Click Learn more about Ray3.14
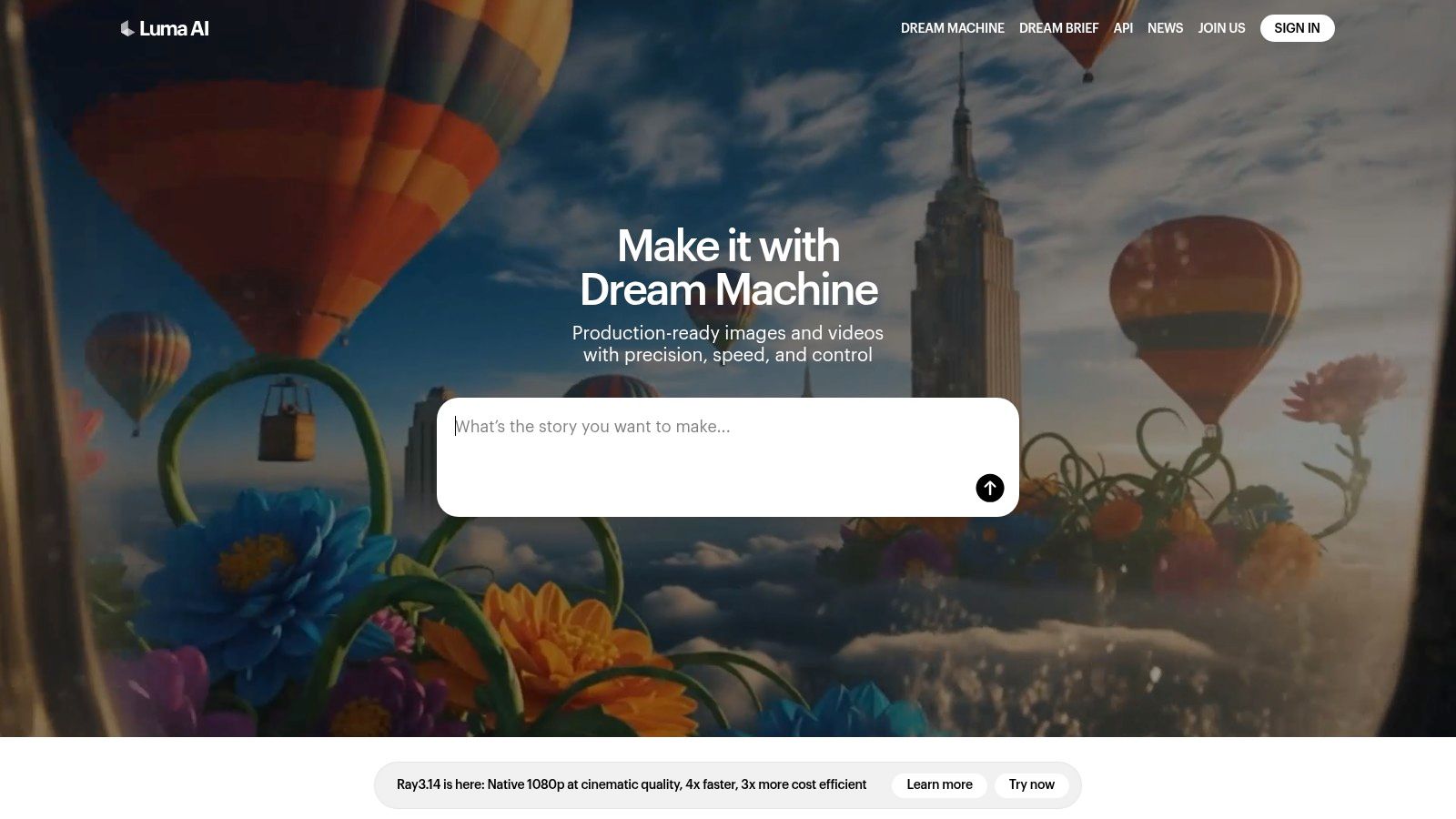Screen dimensions: 1456x819 [x=939, y=785]
